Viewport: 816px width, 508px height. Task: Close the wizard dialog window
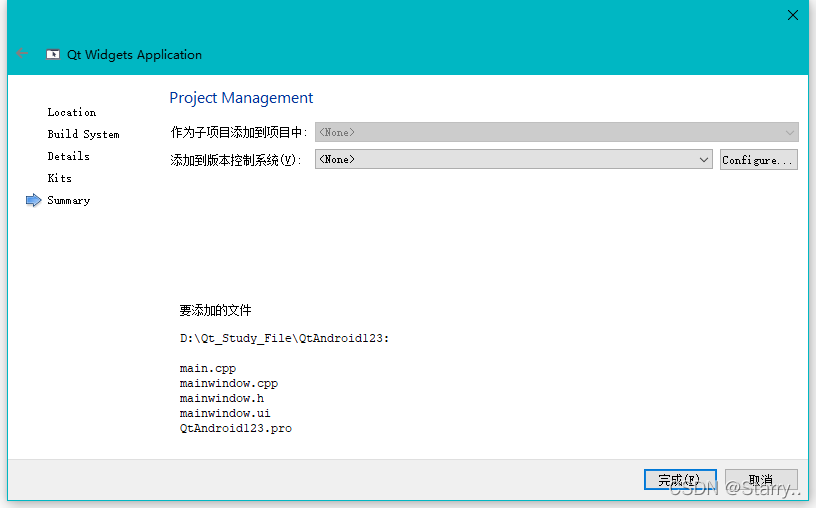(x=793, y=15)
